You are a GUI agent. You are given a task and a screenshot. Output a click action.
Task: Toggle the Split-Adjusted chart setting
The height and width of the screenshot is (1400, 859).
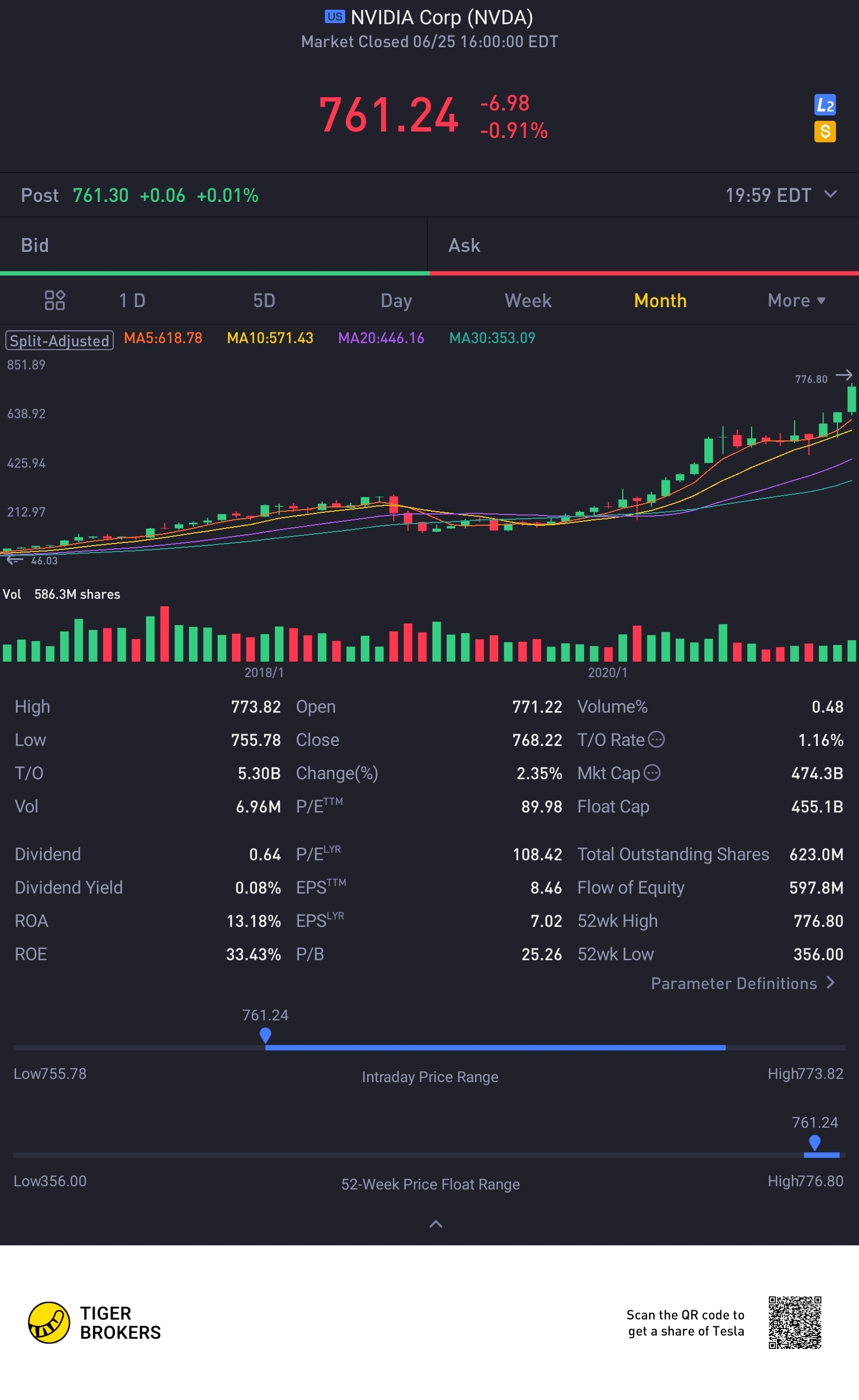coord(60,340)
